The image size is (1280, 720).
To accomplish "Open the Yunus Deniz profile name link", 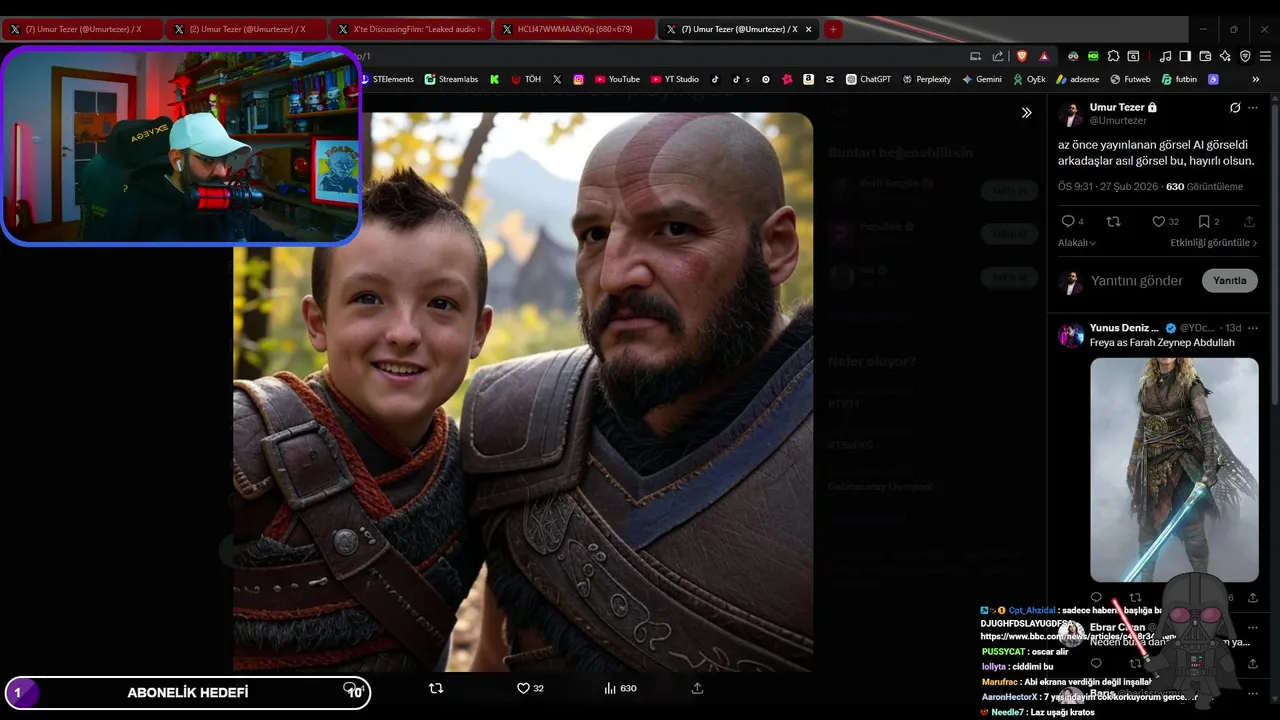I will click(x=1125, y=328).
